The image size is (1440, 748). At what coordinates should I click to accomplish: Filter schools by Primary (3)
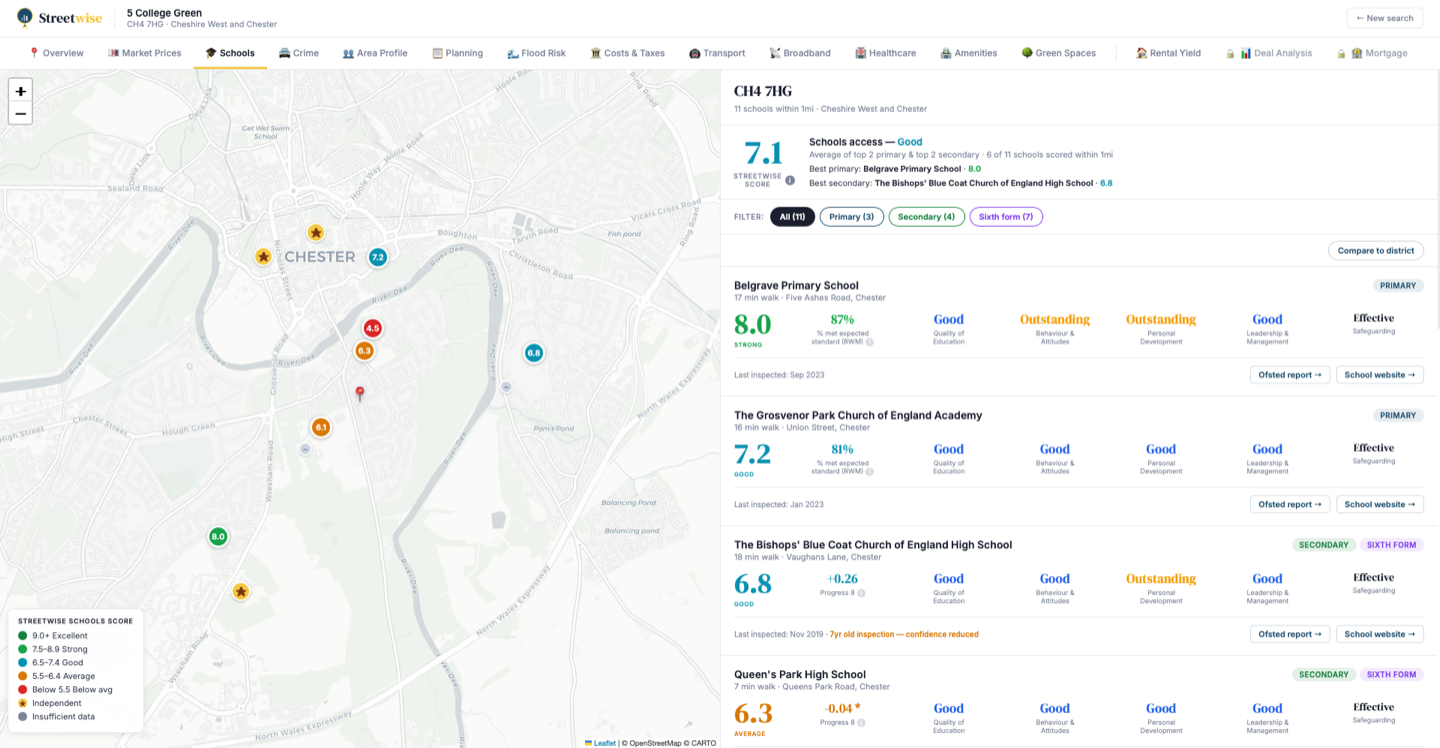tap(852, 217)
